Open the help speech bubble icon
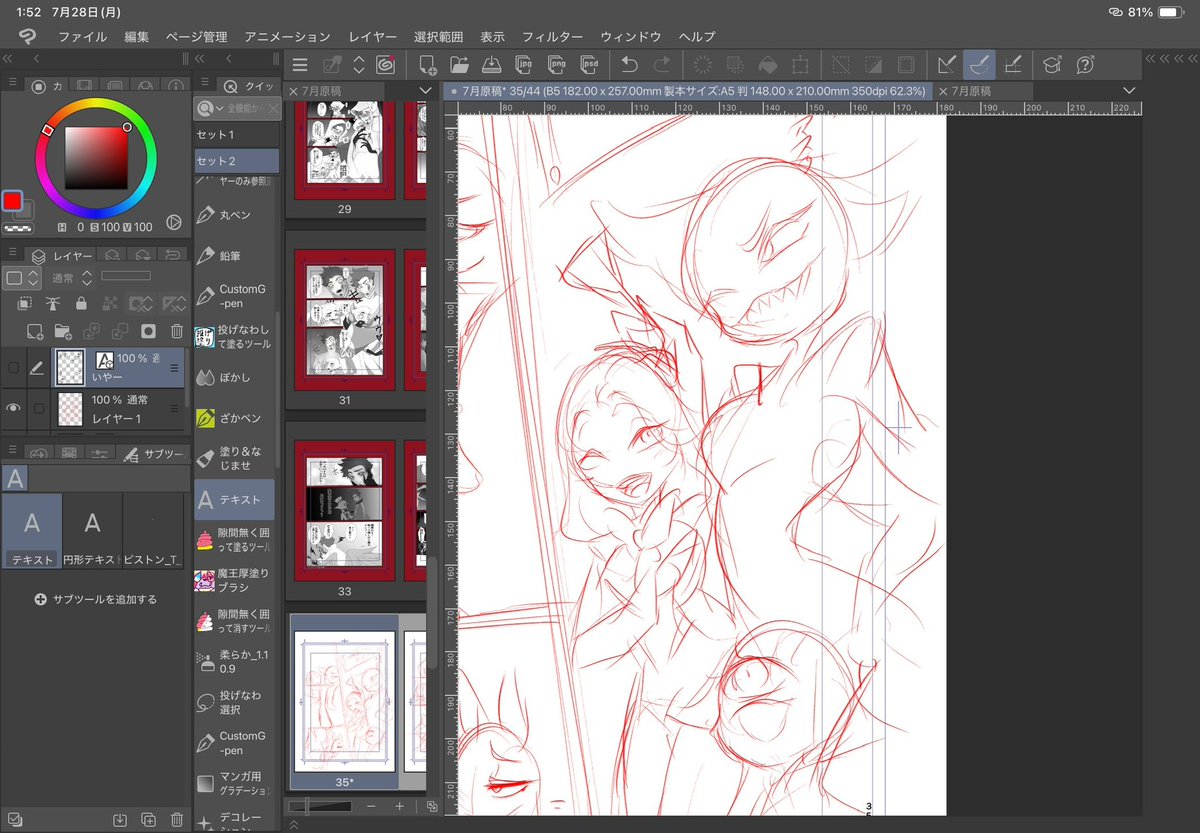The image size is (1200, 833). [x=1085, y=65]
